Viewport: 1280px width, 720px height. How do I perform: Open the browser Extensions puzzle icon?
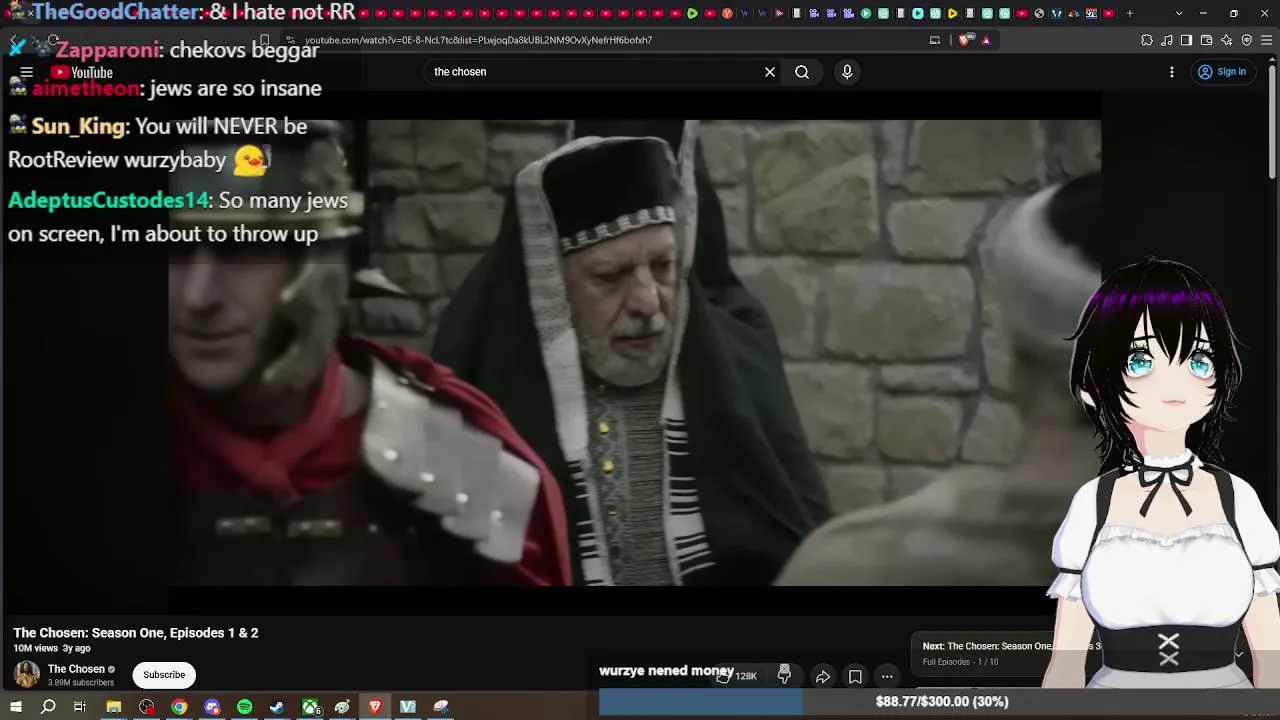[x=1147, y=40]
